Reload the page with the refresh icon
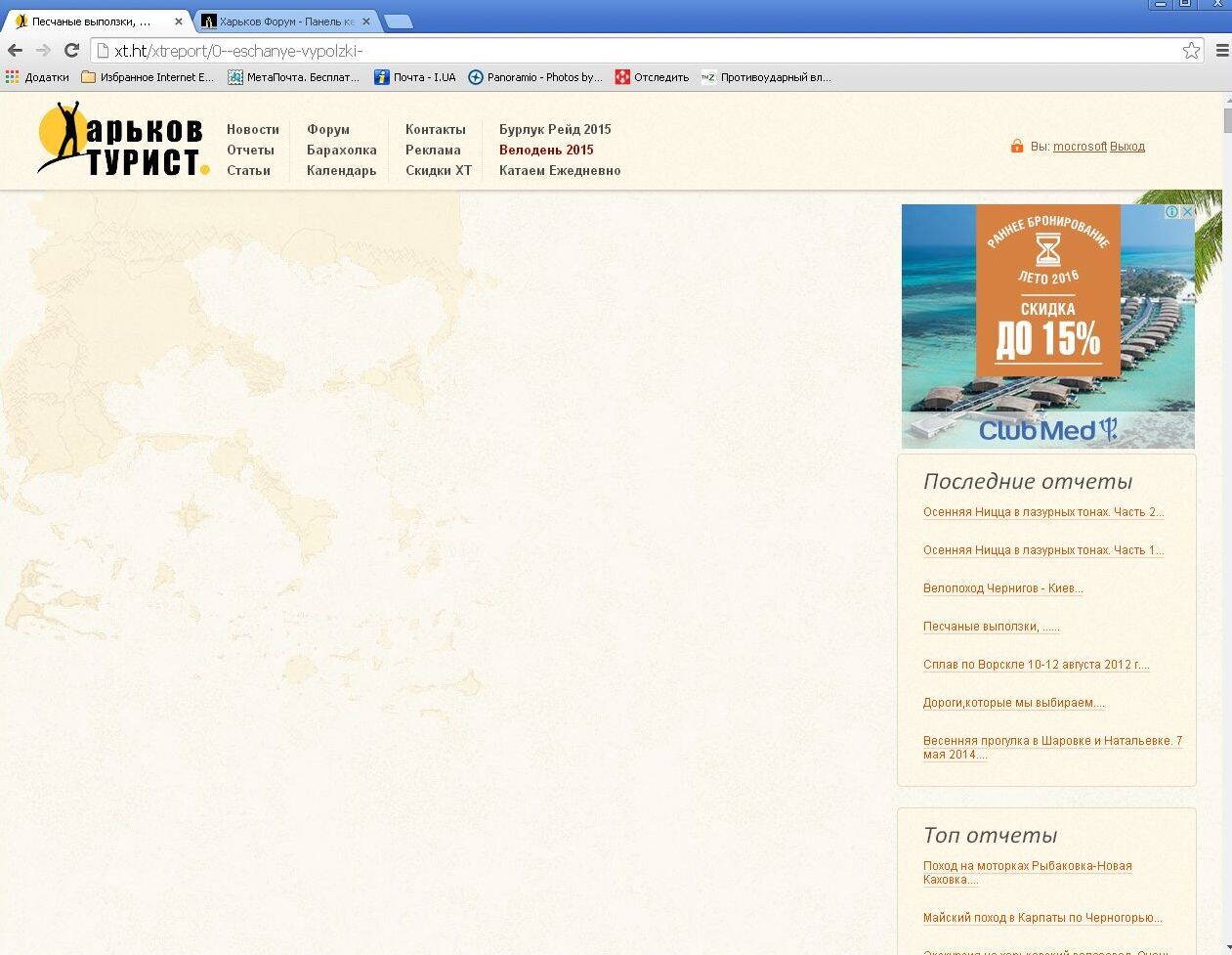Image resolution: width=1232 pixels, height=955 pixels. click(x=71, y=51)
